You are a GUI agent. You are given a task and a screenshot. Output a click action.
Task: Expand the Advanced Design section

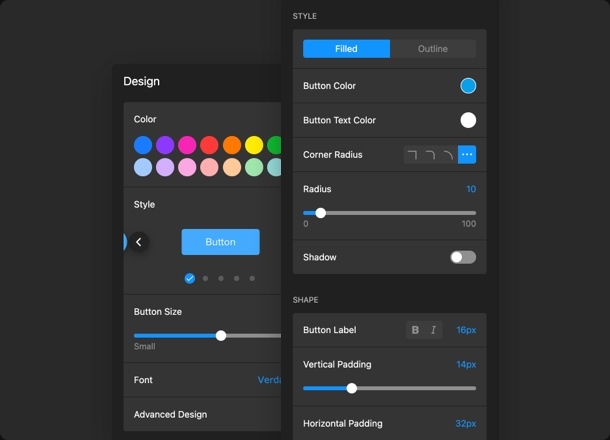click(200, 414)
